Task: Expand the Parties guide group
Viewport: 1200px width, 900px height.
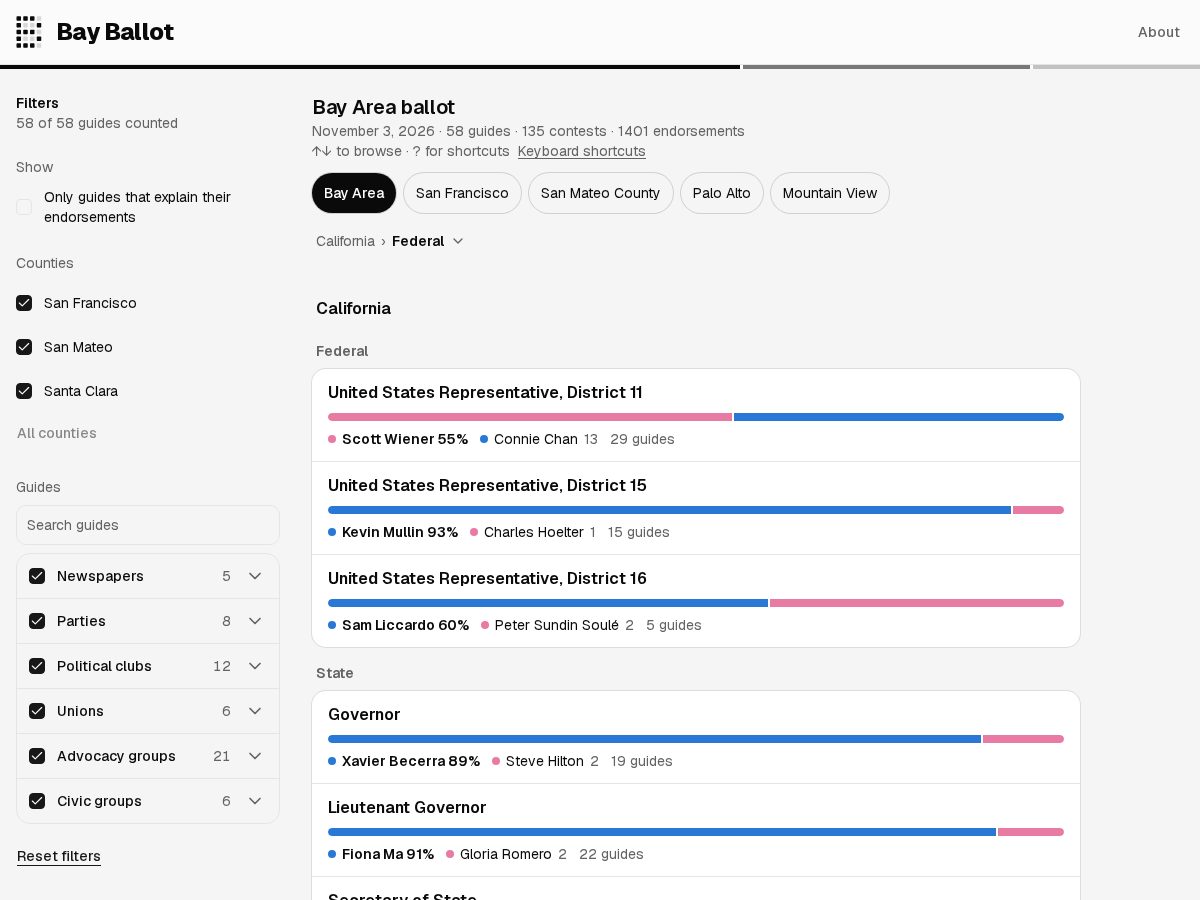Action: [255, 621]
